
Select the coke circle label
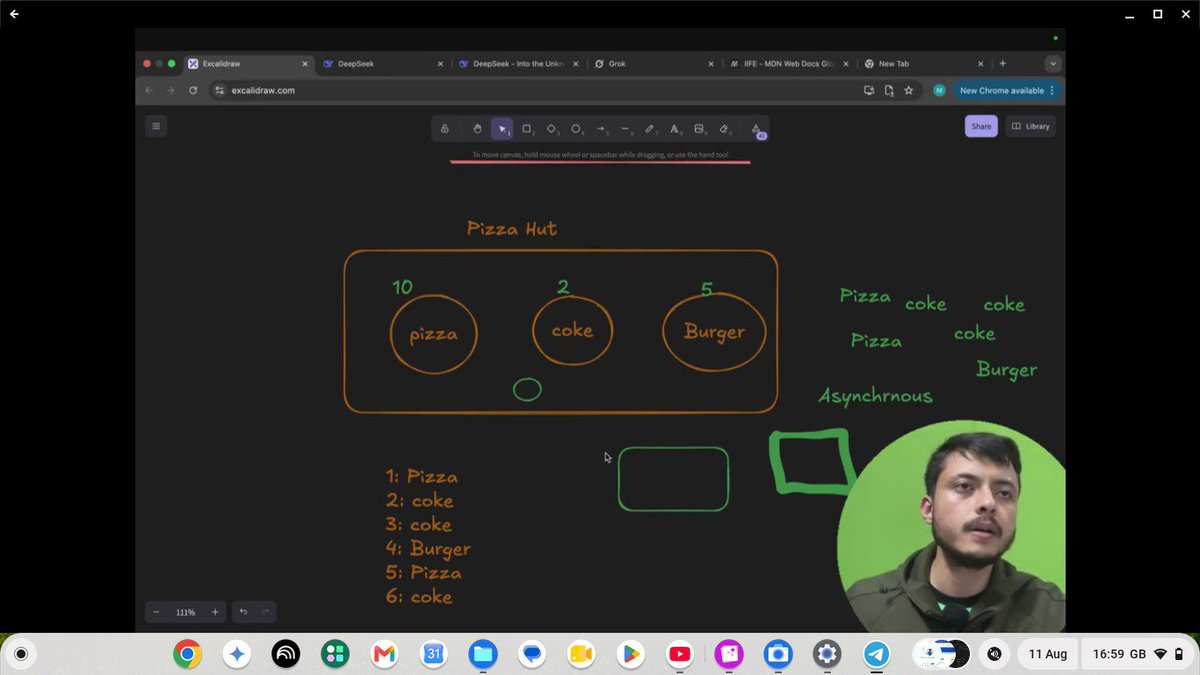click(x=572, y=330)
